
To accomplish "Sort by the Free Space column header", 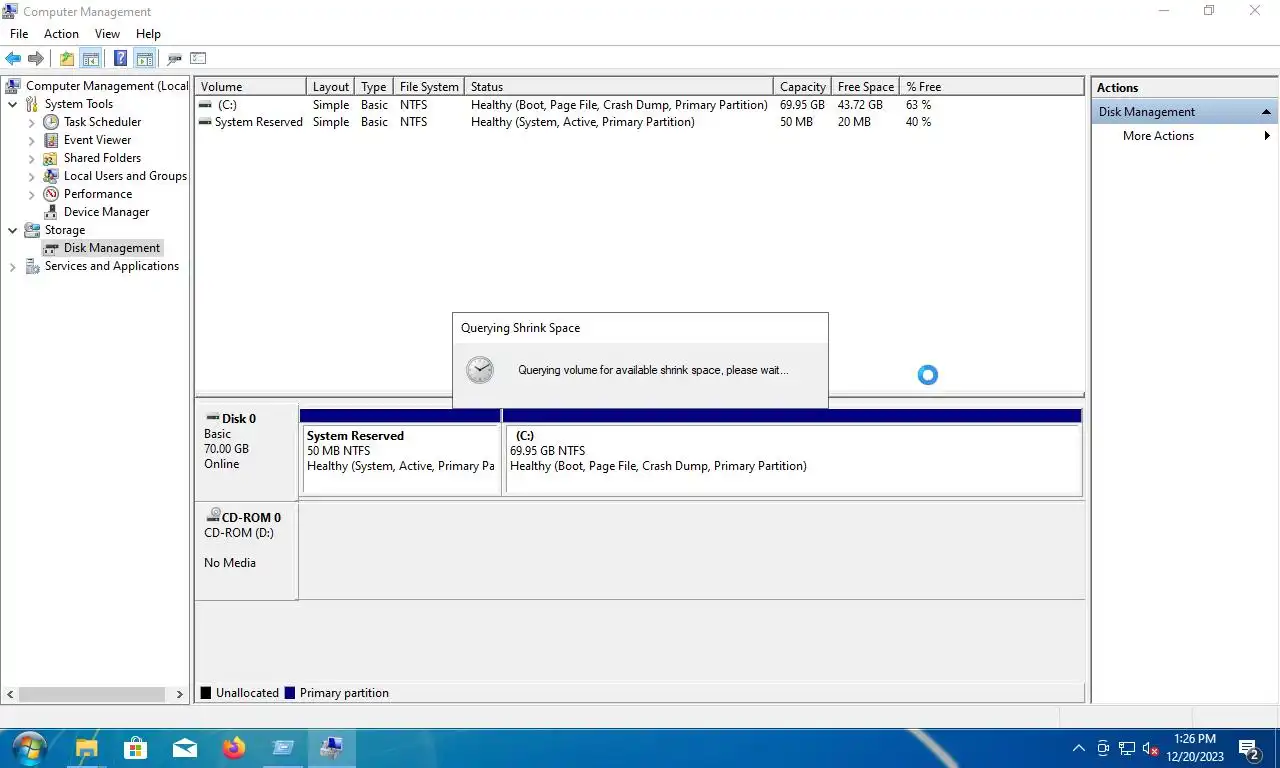I will coord(866,87).
